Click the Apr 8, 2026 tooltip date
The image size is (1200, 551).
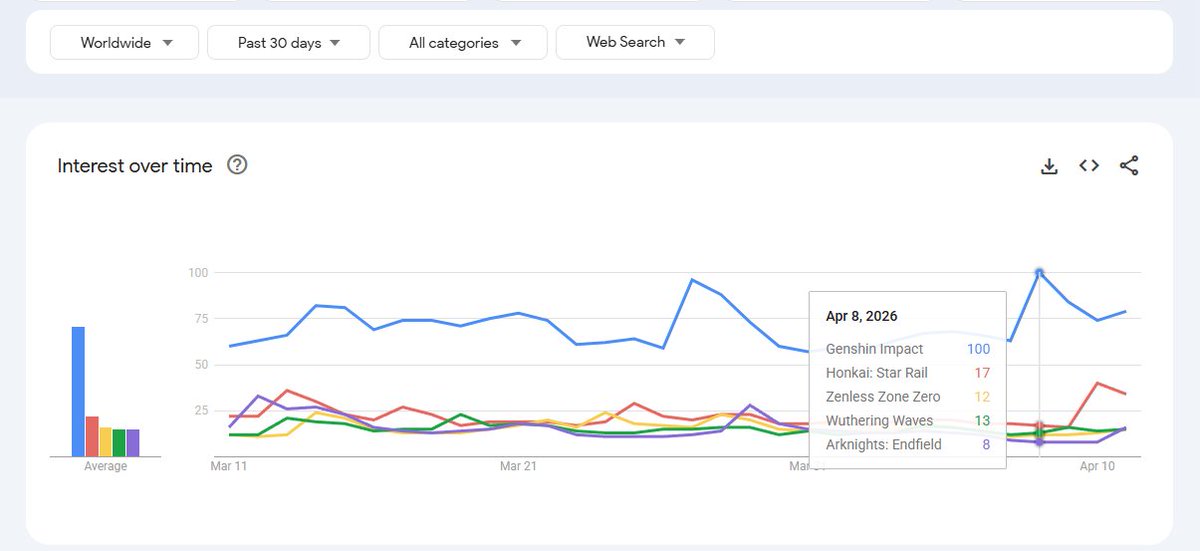862,316
